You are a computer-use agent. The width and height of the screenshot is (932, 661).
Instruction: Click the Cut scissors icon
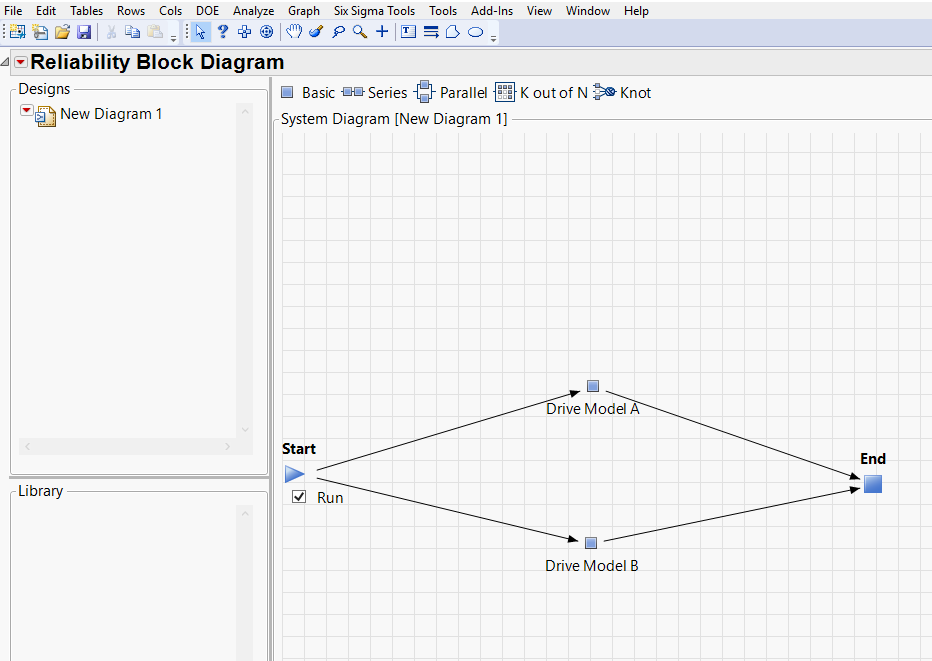[x=111, y=32]
